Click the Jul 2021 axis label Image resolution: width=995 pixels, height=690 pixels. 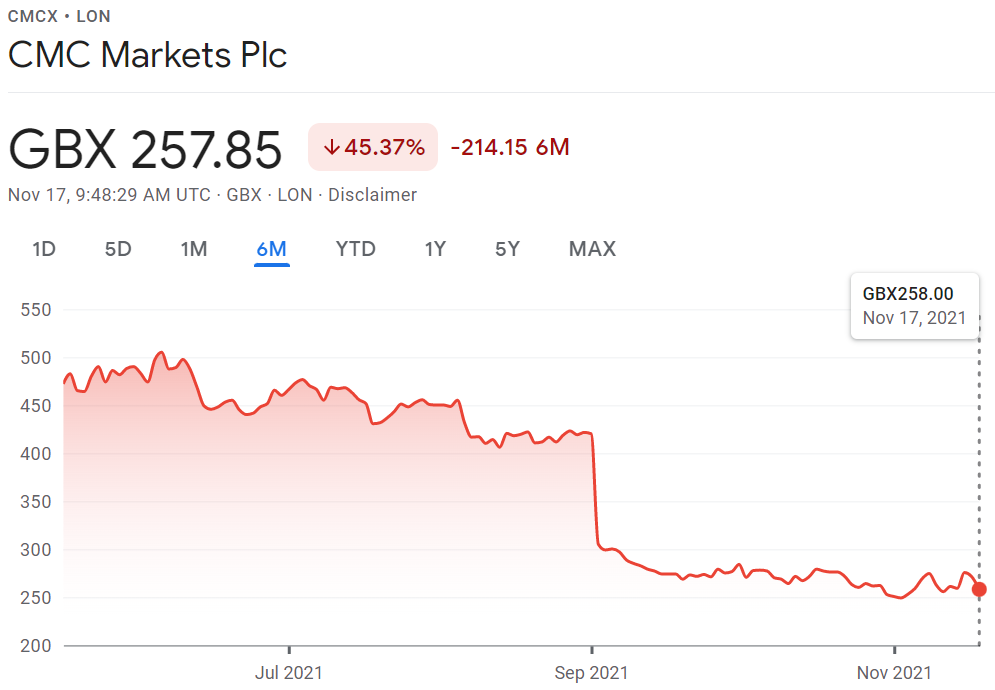[x=289, y=672]
